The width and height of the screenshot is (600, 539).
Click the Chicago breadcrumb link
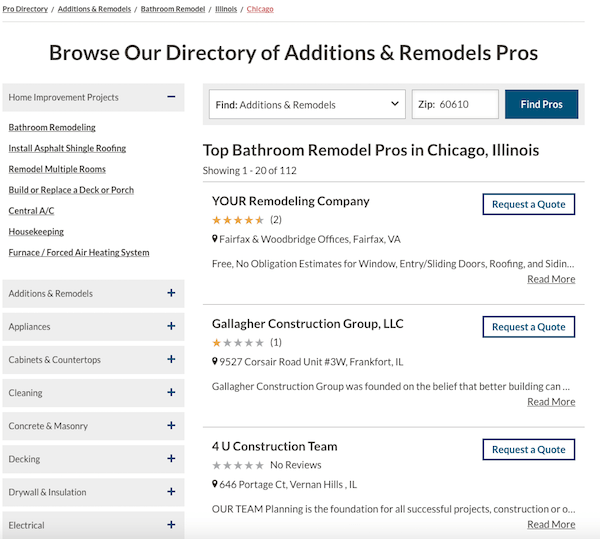(x=260, y=9)
